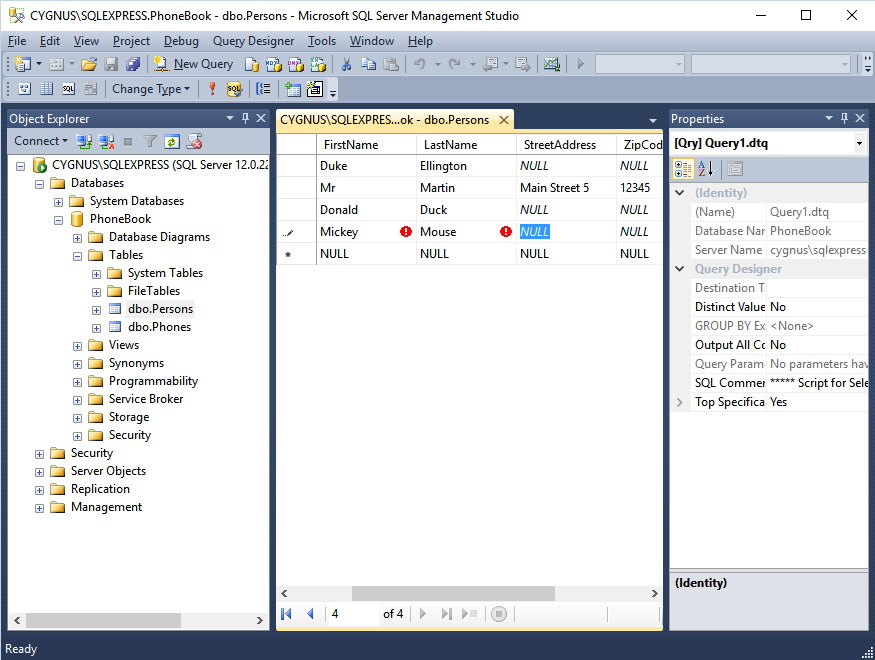The height and width of the screenshot is (660, 875).
Task: Show the SQL pane
Action: click(69, 89)
